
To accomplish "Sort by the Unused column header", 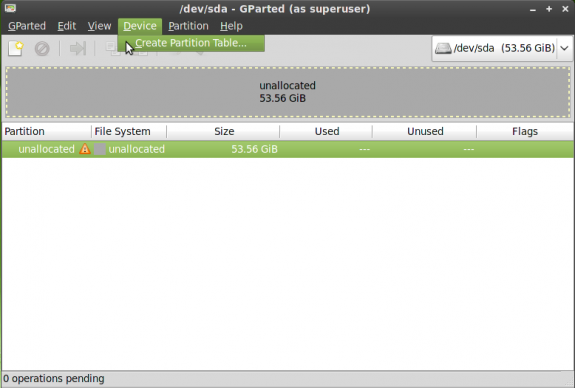I will 425,131.
